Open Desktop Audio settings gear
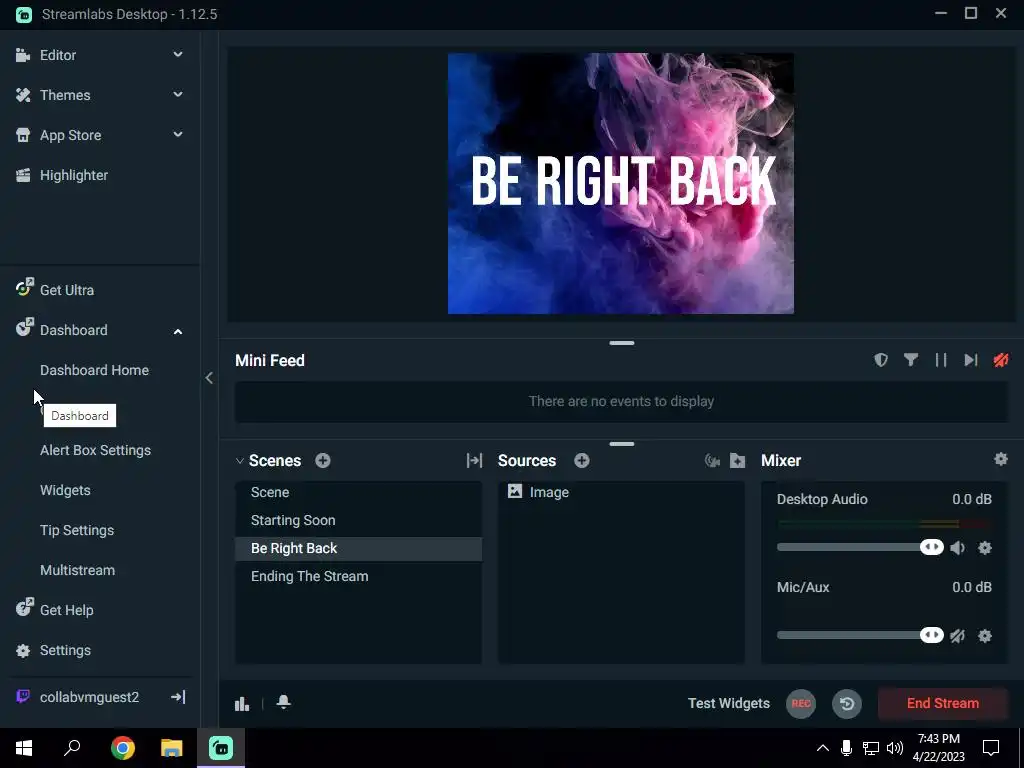This screenshot has width=1024, height=768. pos(985,548)
